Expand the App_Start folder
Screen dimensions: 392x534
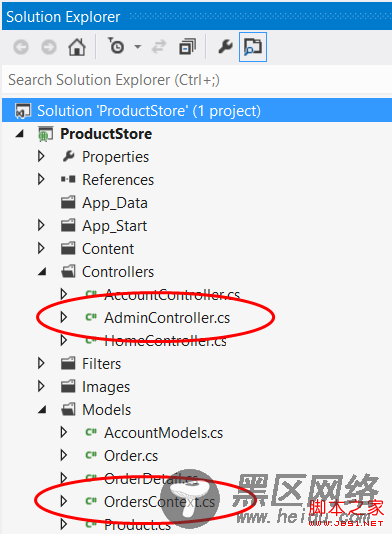click(x=41, y=225)
